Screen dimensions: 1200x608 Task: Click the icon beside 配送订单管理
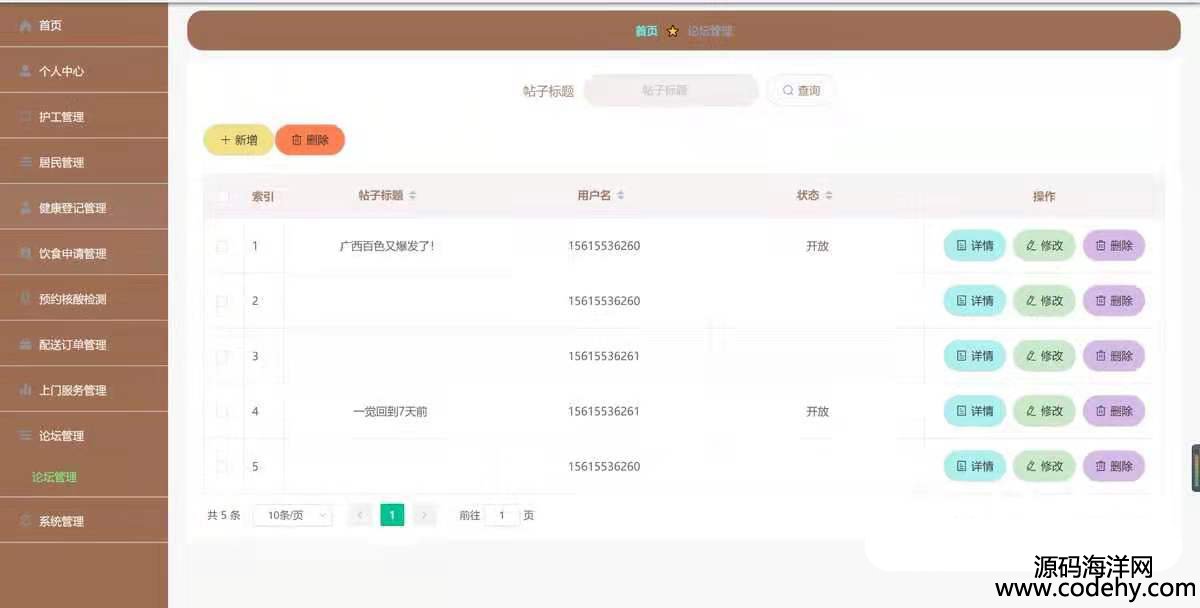coord(26,345)
